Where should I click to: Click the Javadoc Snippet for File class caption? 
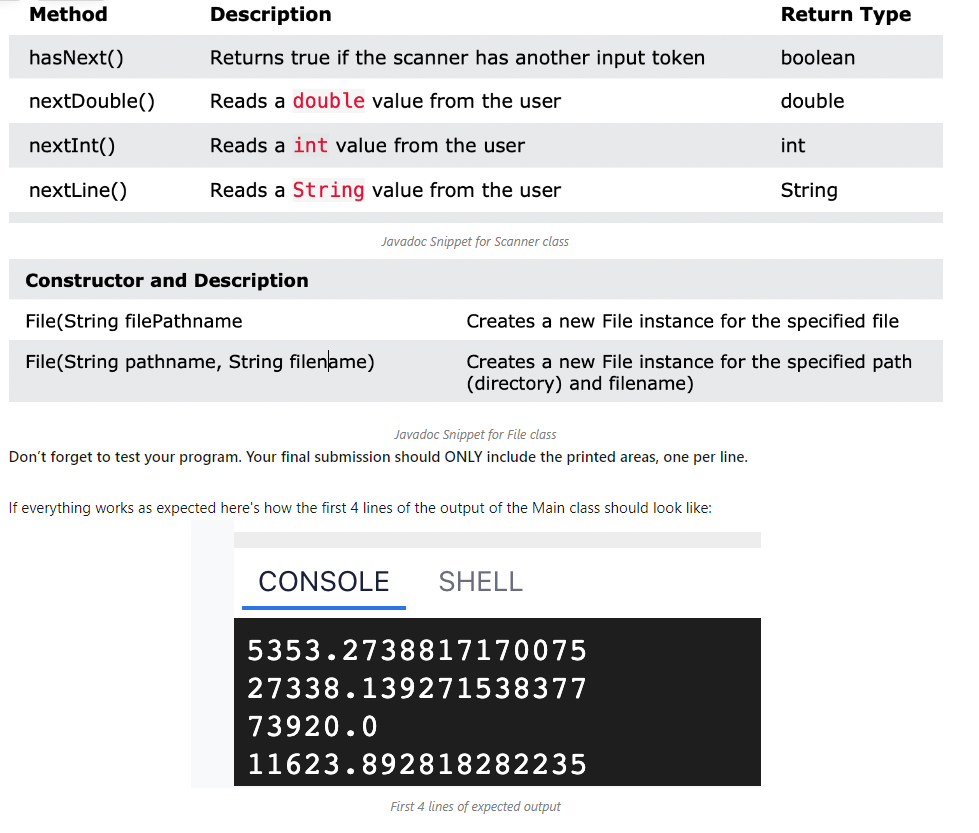point(475,434)
